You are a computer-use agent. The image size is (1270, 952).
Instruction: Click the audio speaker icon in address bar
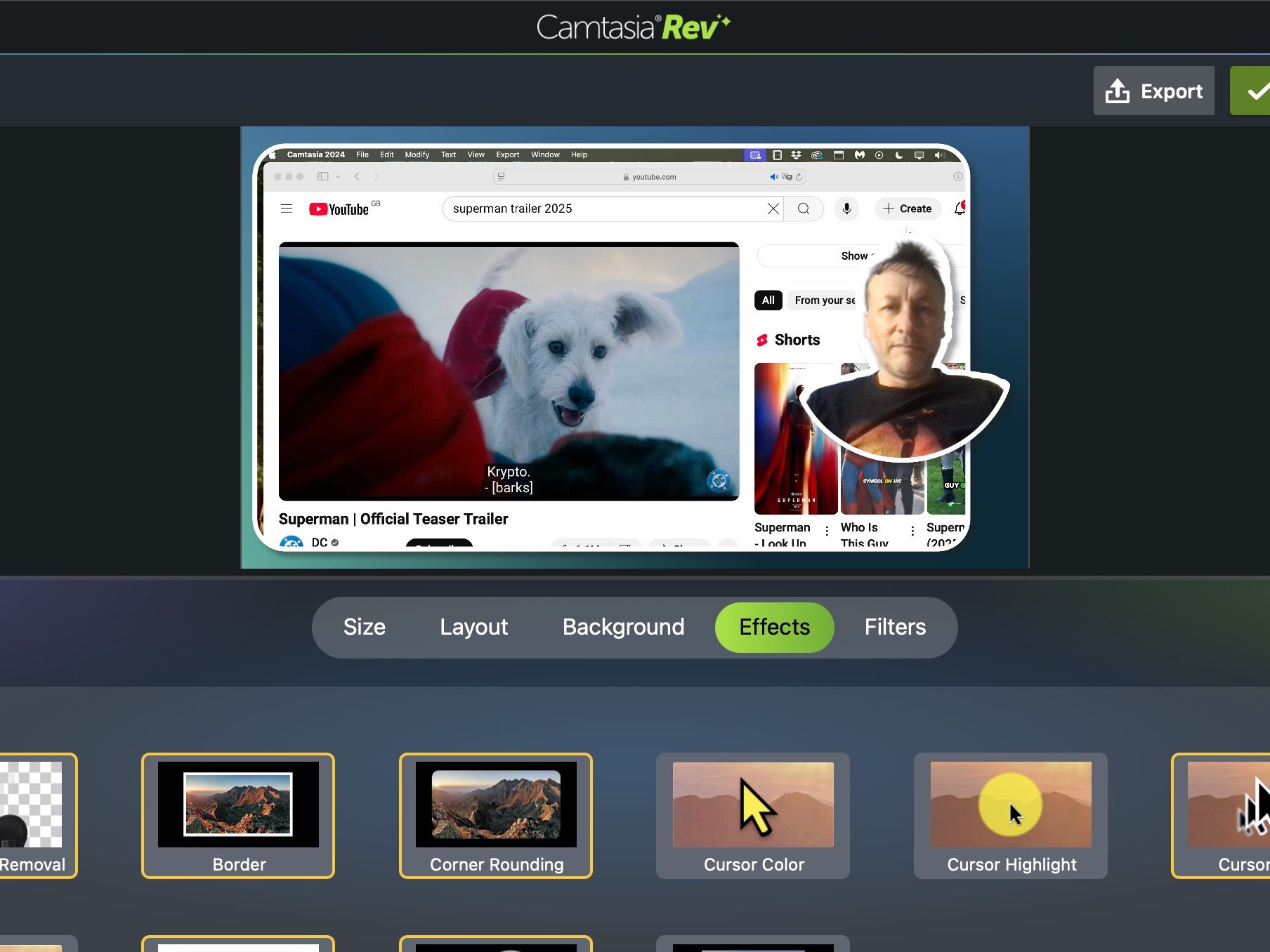point(774,177)
